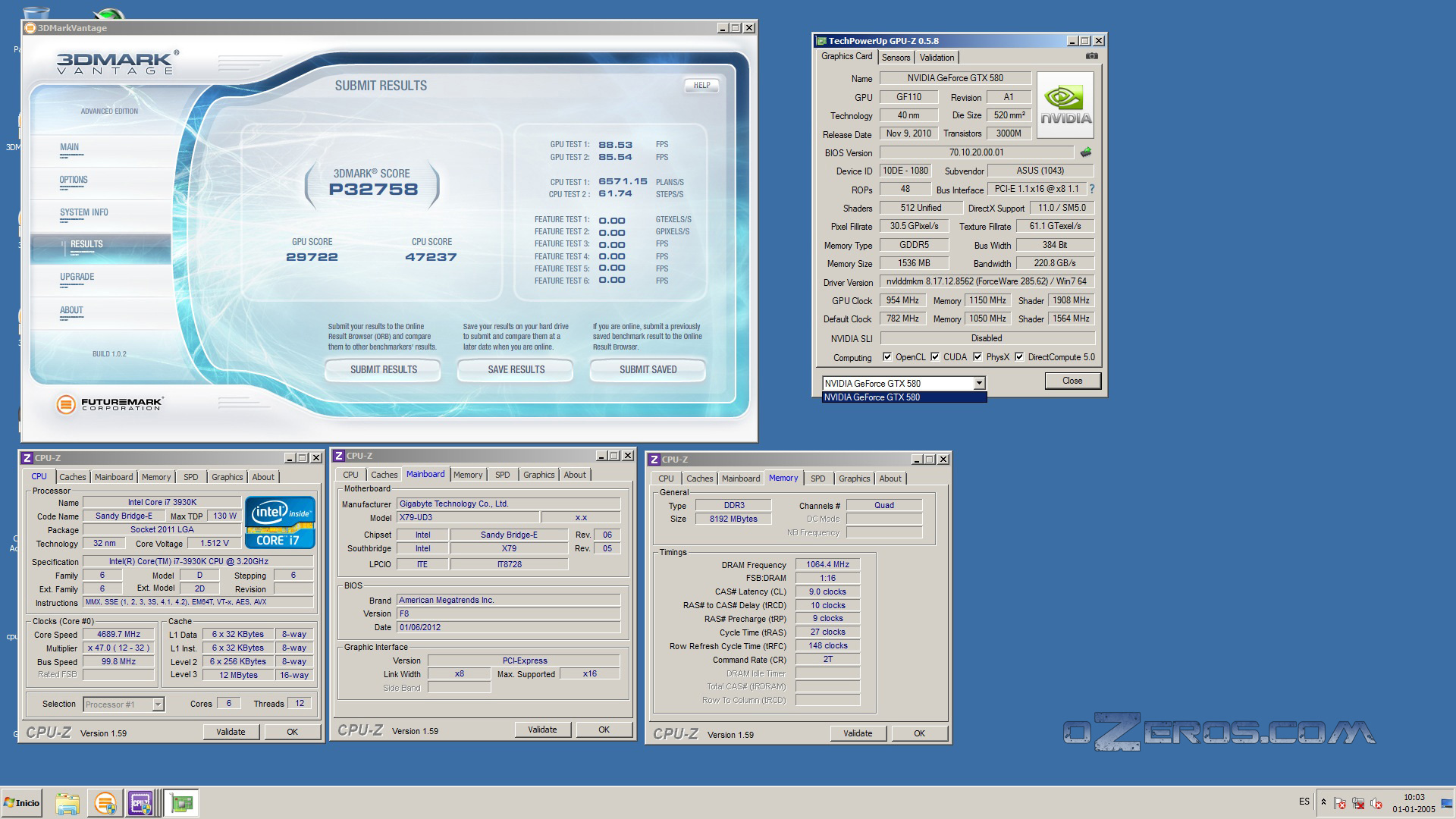Viewport: 1456px width, 819px height.
Task: Switch to the Sensors tab in GPU-Z
Action: 896,58
